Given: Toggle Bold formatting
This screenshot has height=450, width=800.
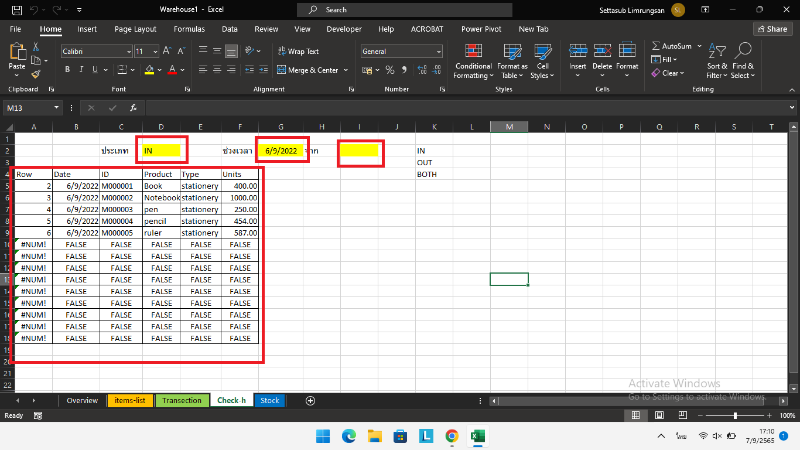Looking at the screenshot, I should (x=67, y=70).
